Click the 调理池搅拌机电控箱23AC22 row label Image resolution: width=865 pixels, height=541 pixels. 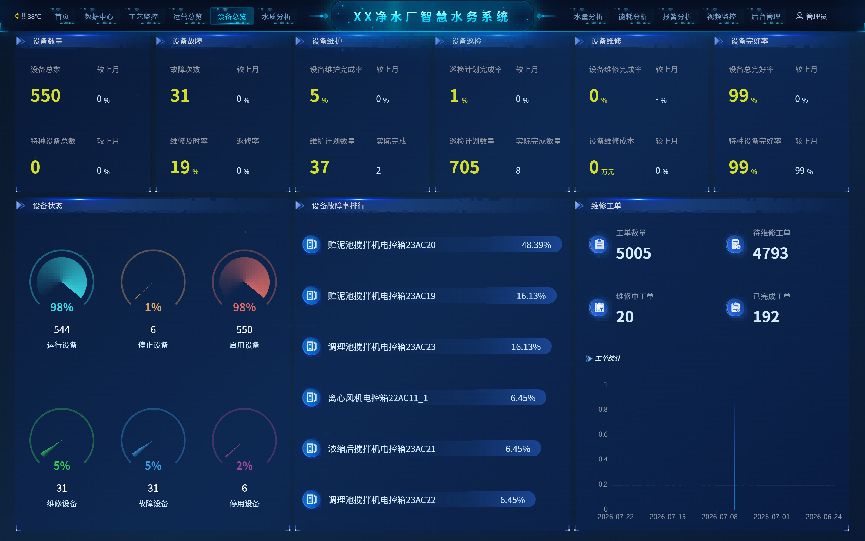[382, 500]
